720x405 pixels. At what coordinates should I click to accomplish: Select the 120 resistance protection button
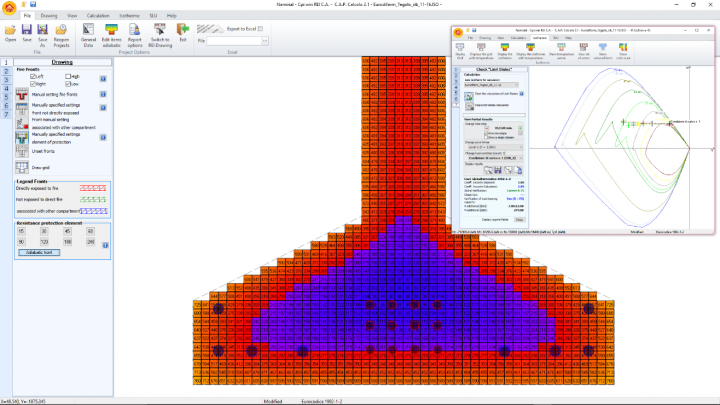(46, 241)
